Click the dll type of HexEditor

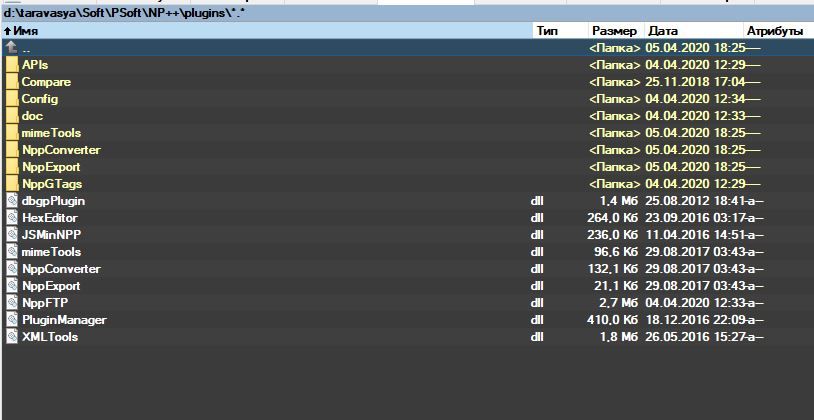(537, 218)
